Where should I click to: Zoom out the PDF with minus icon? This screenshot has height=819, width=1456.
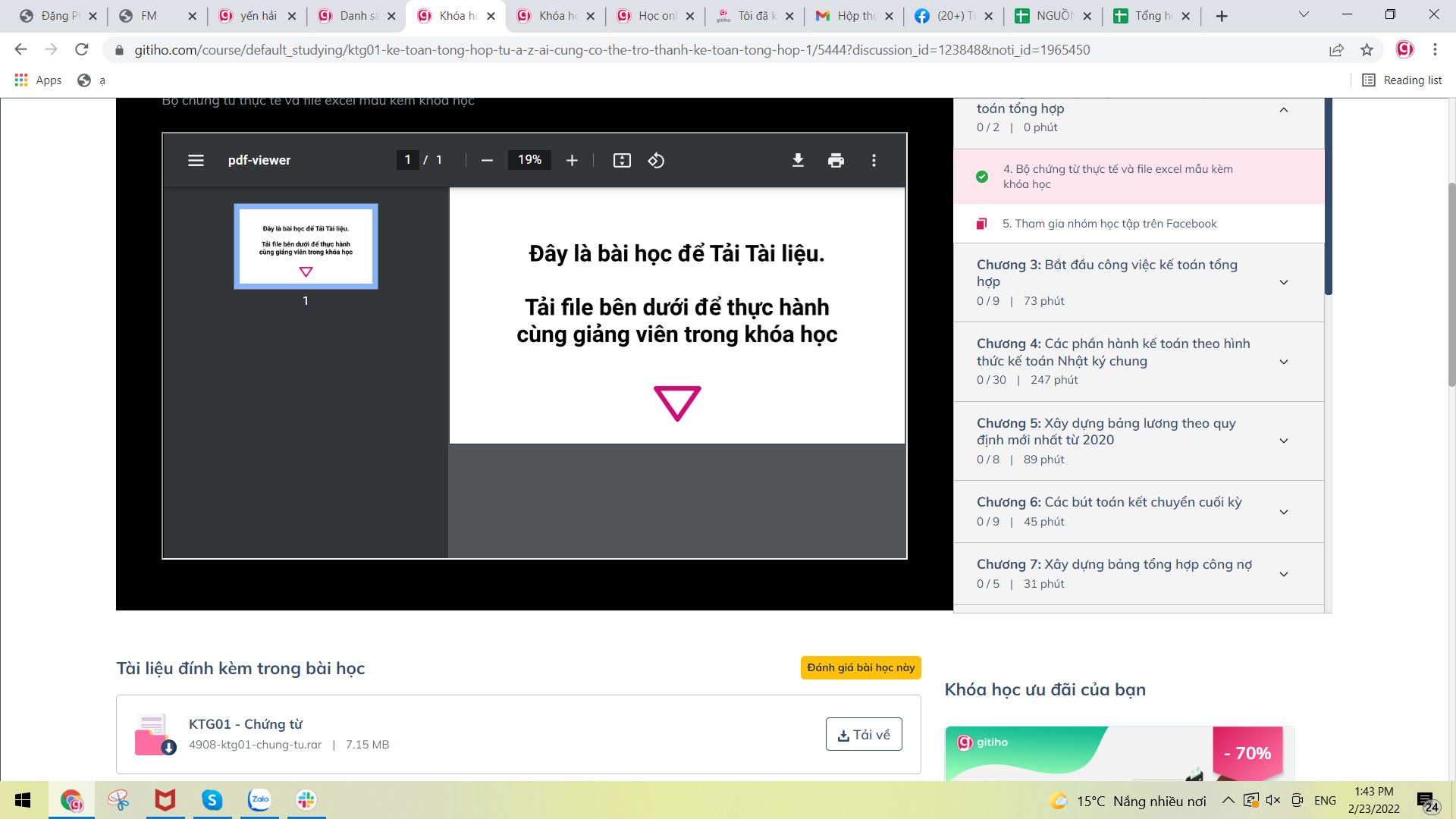[487, 160]
